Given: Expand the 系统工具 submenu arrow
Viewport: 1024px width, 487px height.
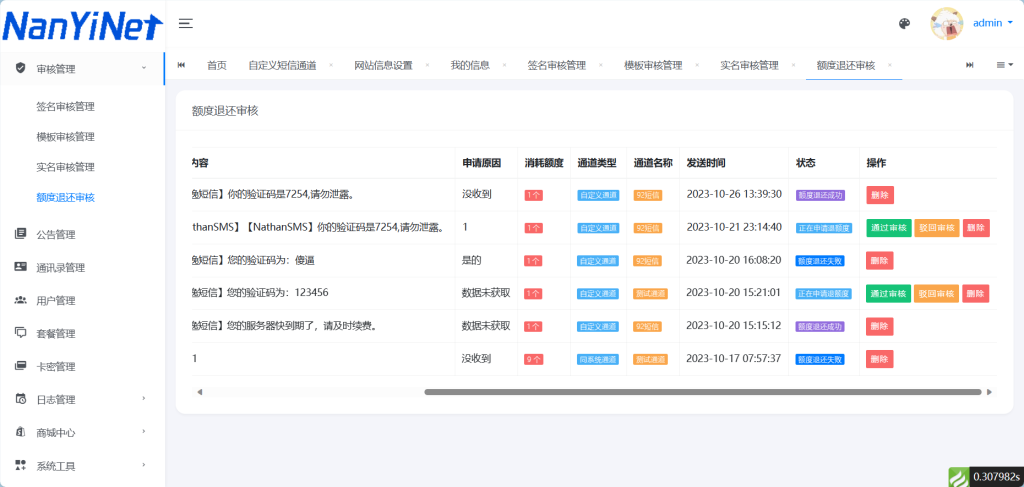Looking at the screenshot, I should (144, 465).
